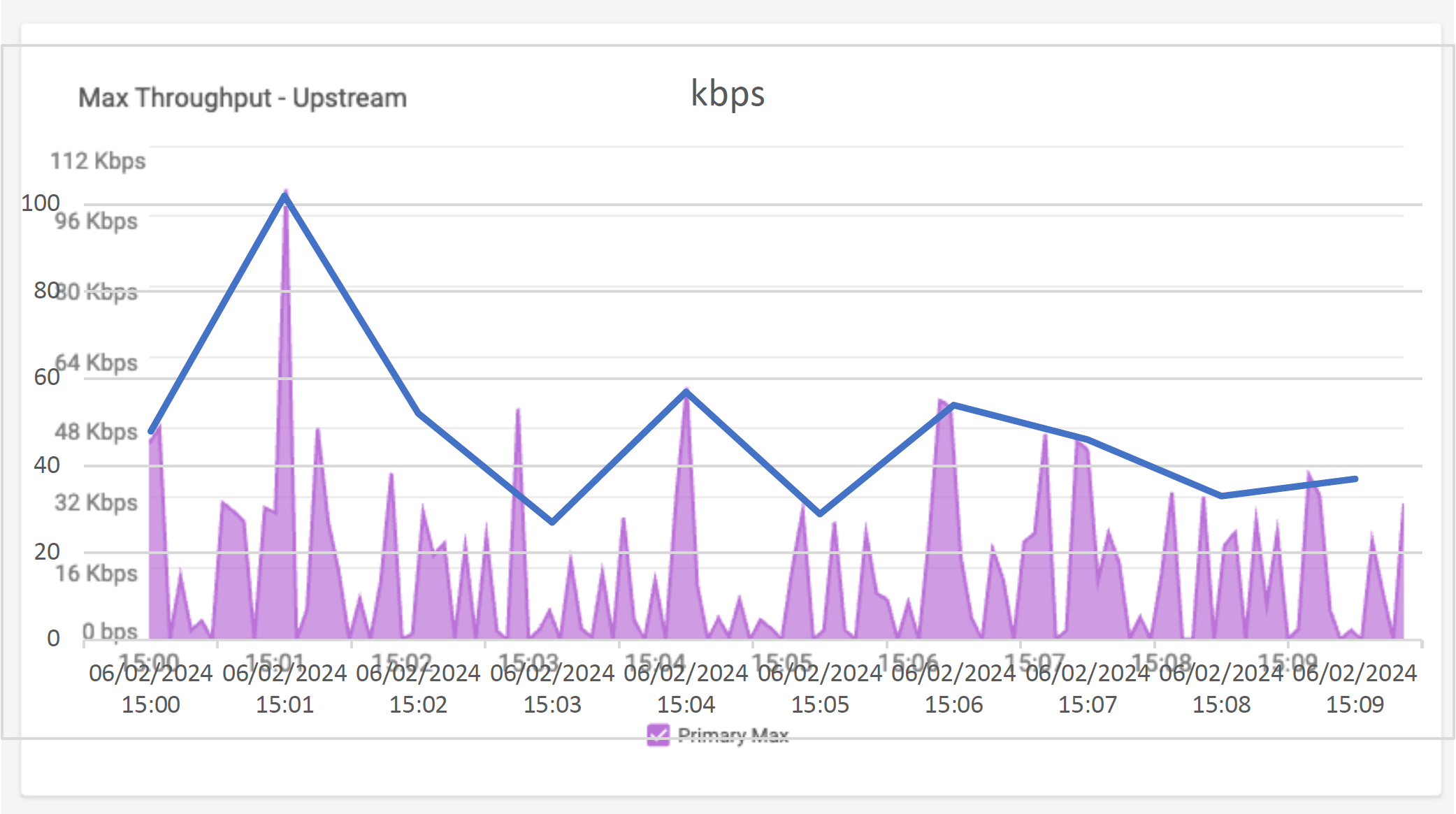Click the 112 Kbps y-axis label

[x=98, y=161]
